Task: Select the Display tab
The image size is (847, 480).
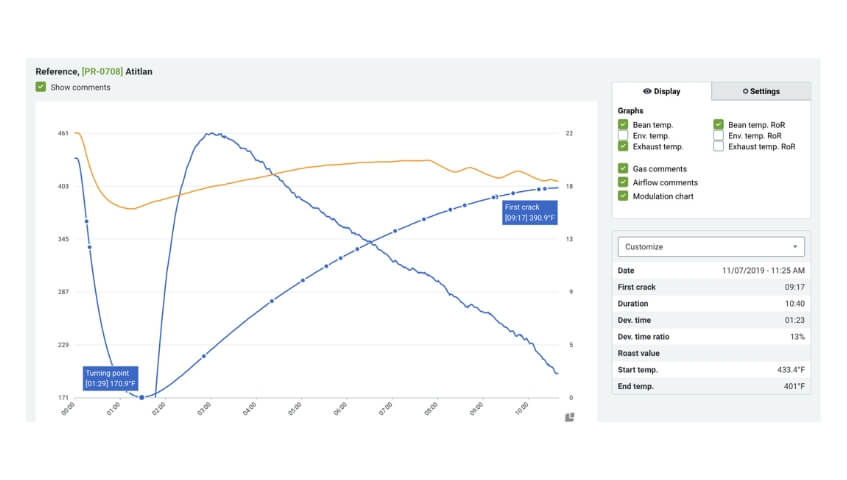Action: [661, 91]
